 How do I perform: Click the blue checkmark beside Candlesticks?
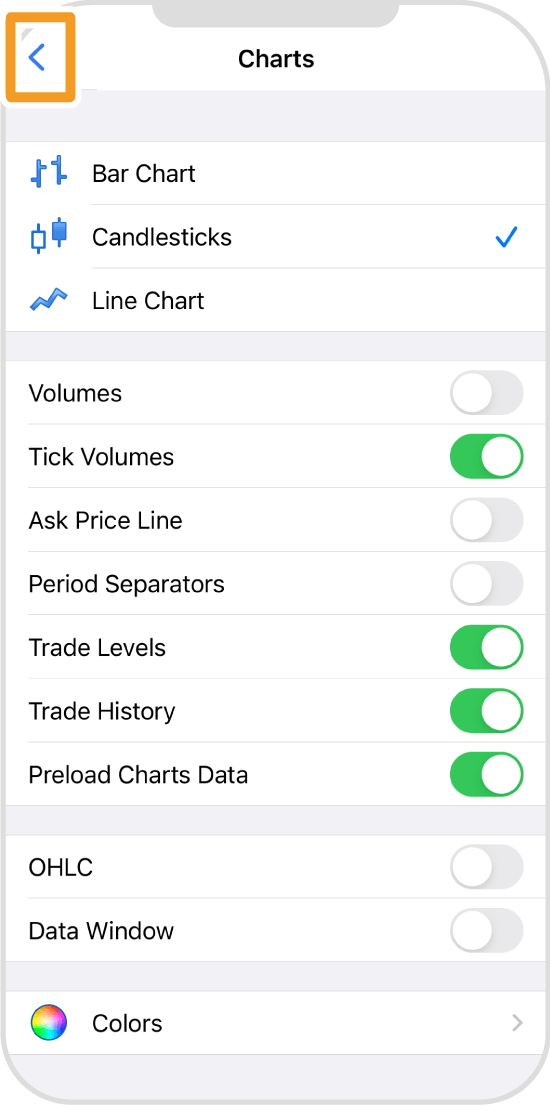(x=506, y=237)
